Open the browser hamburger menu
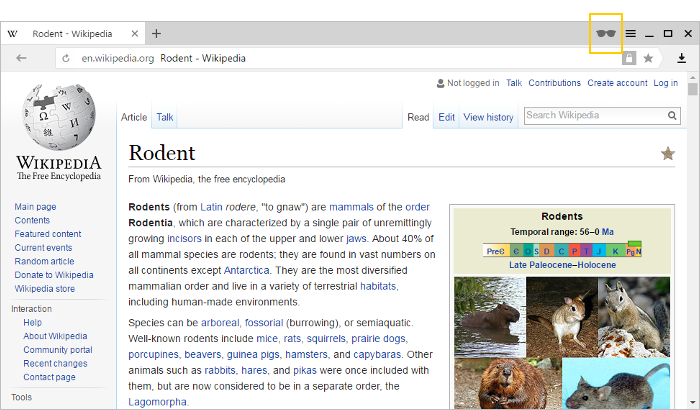 click(630, 33)
